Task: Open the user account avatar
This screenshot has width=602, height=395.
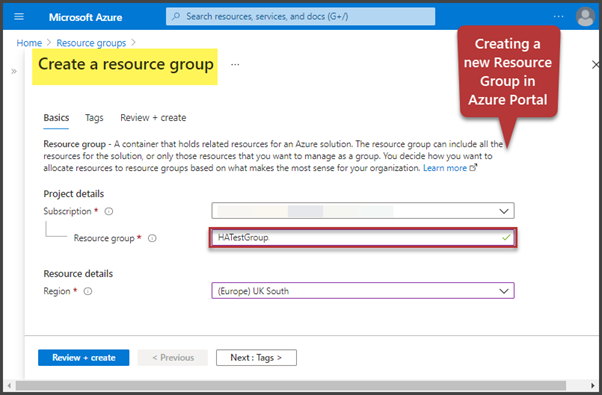Action: tap(585, 17)
